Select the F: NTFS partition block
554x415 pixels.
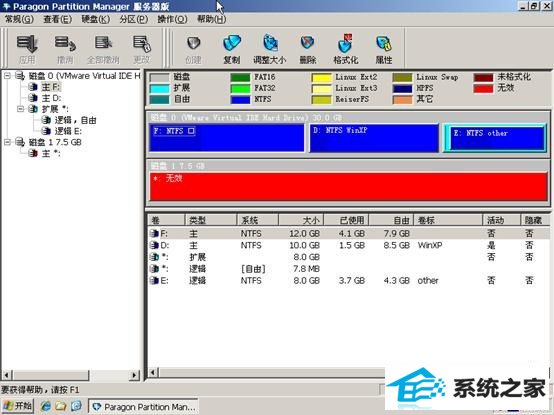(226, 138)
